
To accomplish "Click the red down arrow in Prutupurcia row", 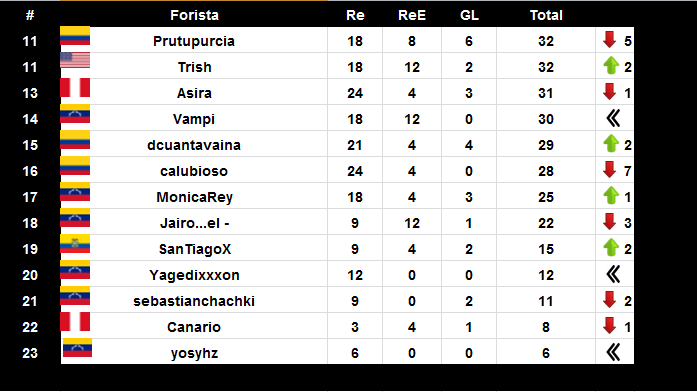I will click(609, 40).
